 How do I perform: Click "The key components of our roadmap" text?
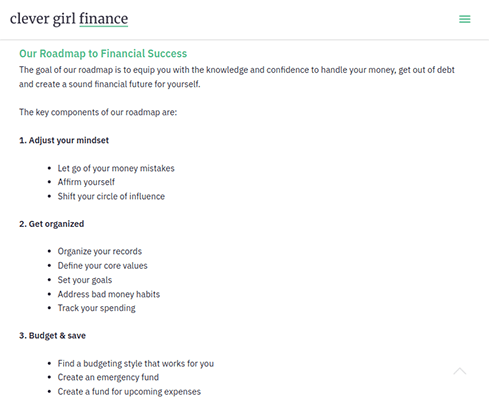[98, 112]
